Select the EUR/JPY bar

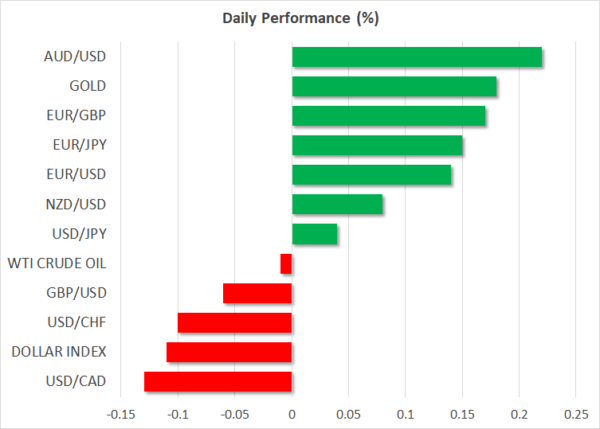click(x=377, y=146)
